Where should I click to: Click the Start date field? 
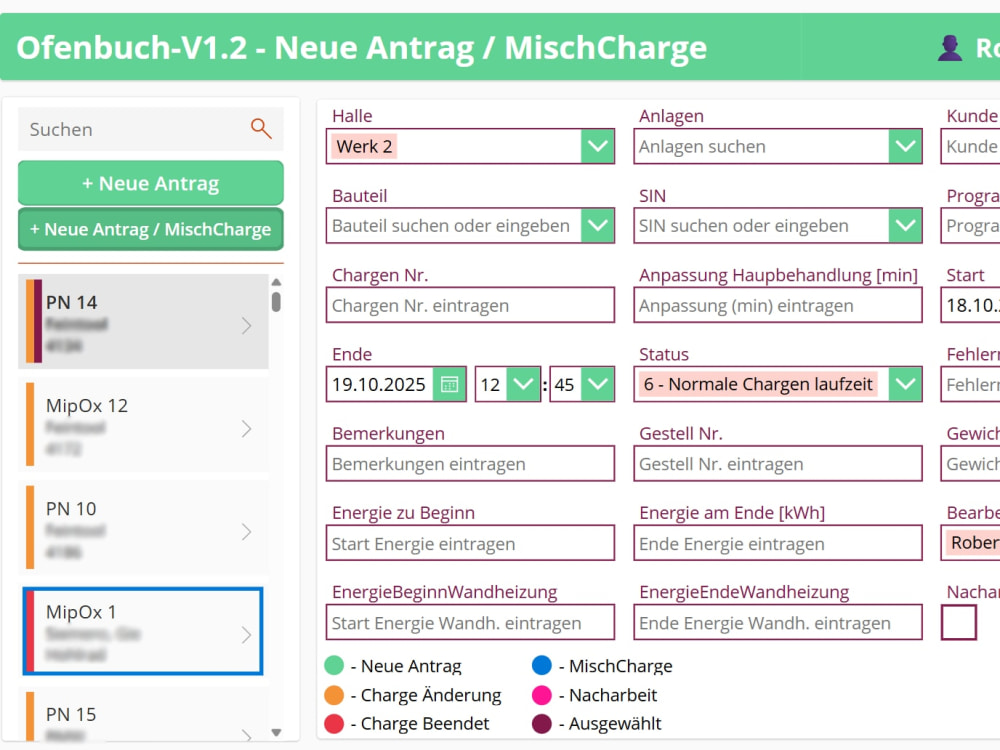tap(971, 305)
